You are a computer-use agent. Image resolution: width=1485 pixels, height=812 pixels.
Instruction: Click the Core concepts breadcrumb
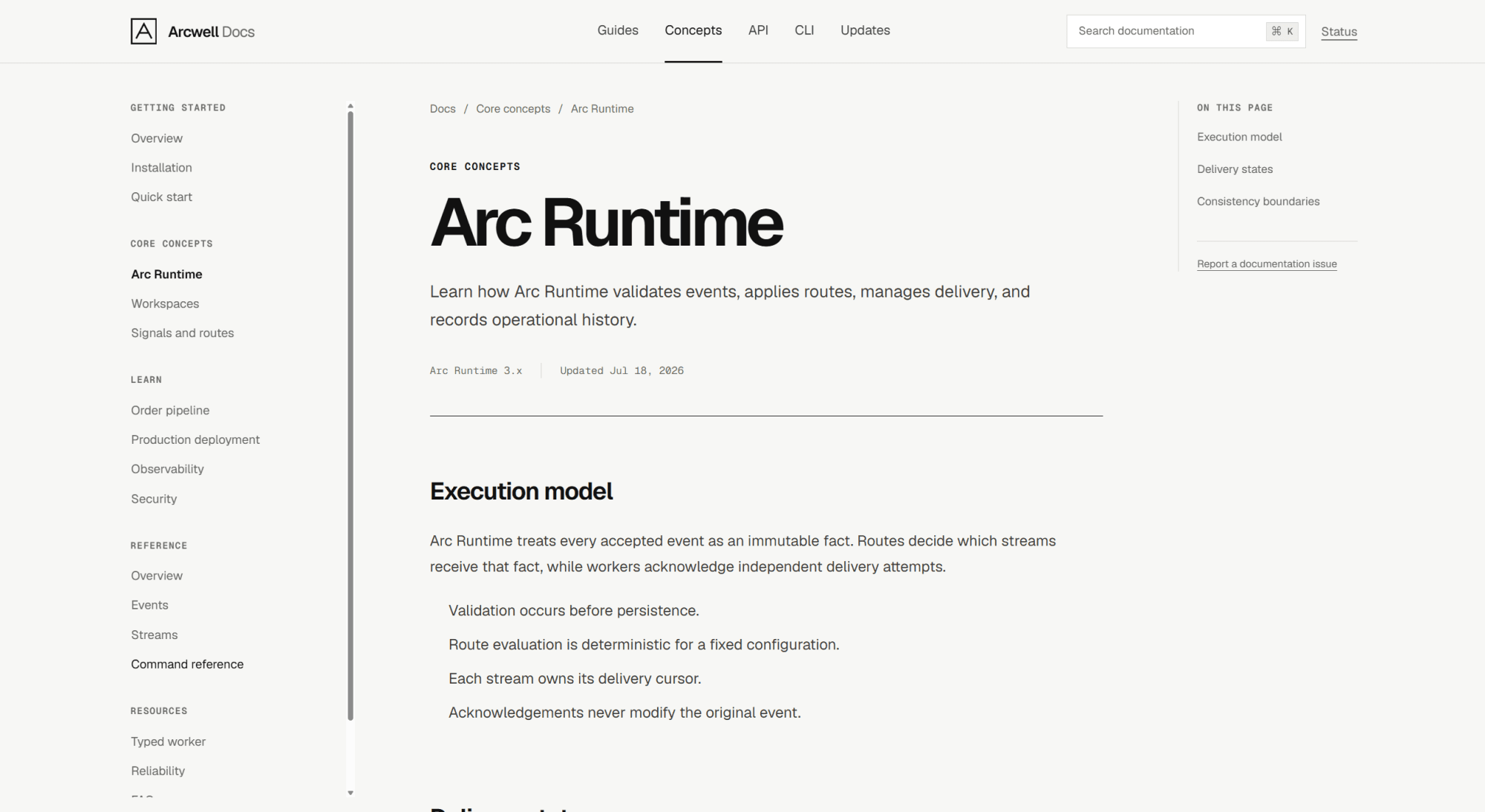513,108
